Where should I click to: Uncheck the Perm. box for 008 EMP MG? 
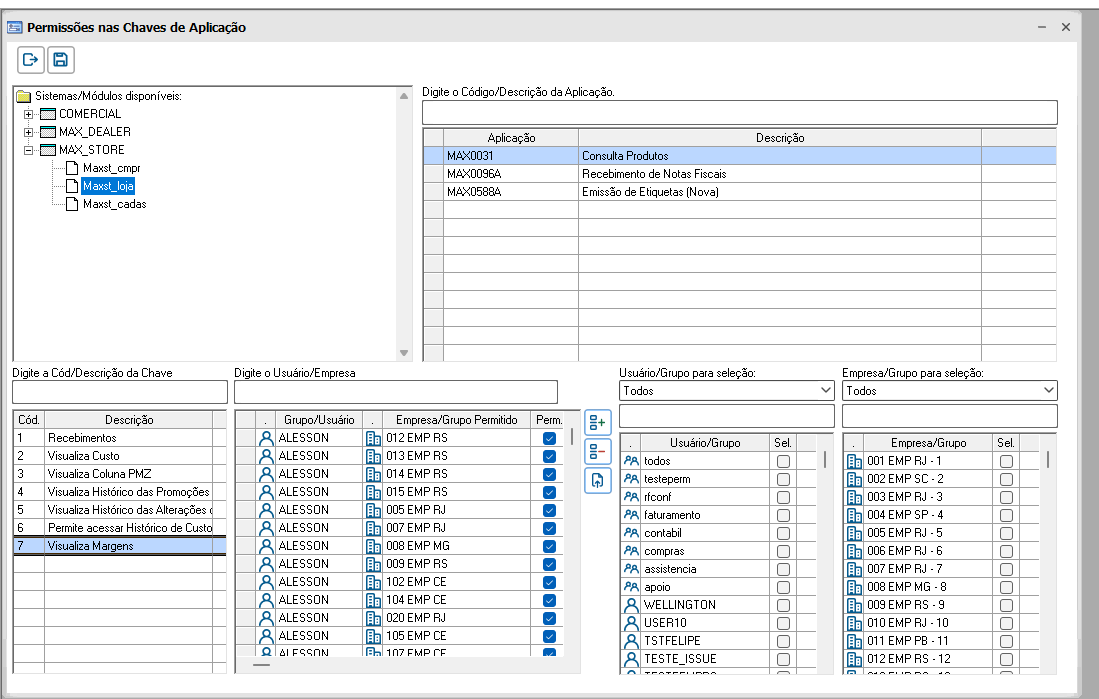pos(549,546)
